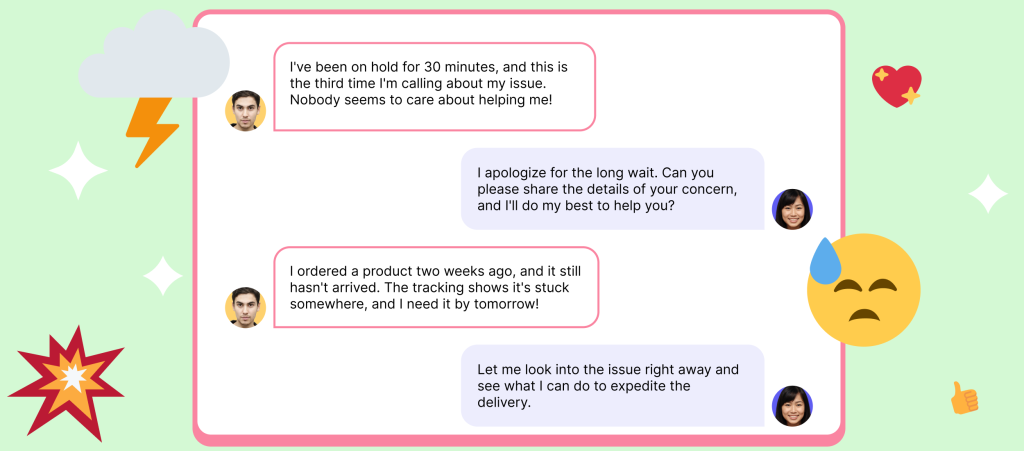Click the orange lightning bolt
This screenshot has height=451, width=1024.
click(x=153, y=131)
